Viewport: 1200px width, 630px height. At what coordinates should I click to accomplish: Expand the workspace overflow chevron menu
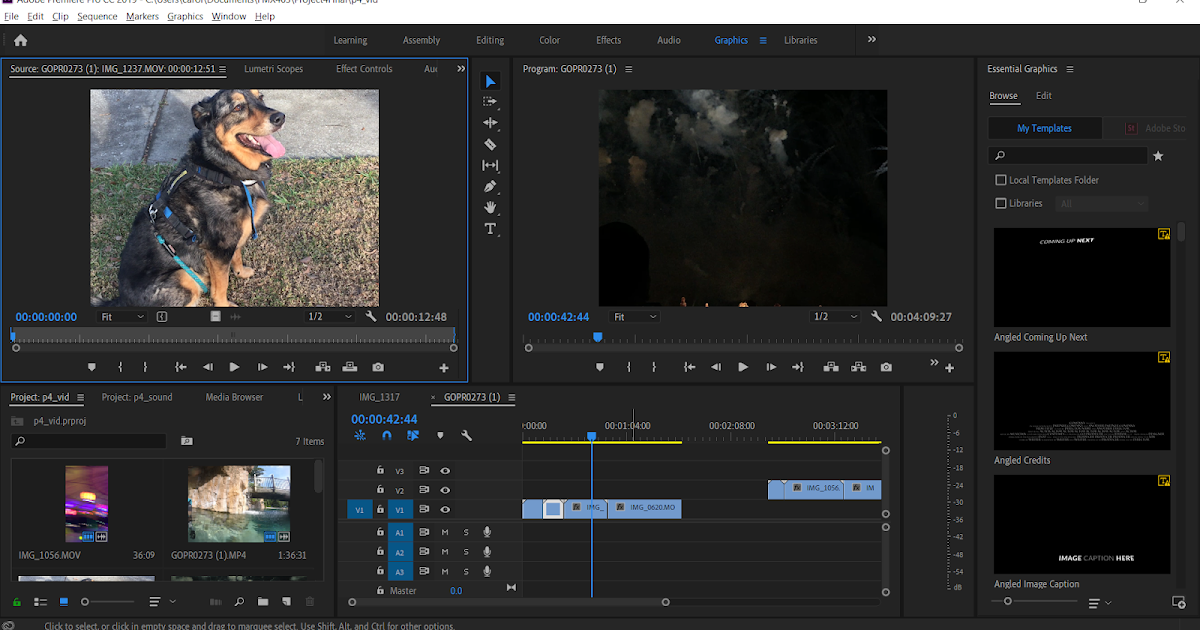(871, 40)
